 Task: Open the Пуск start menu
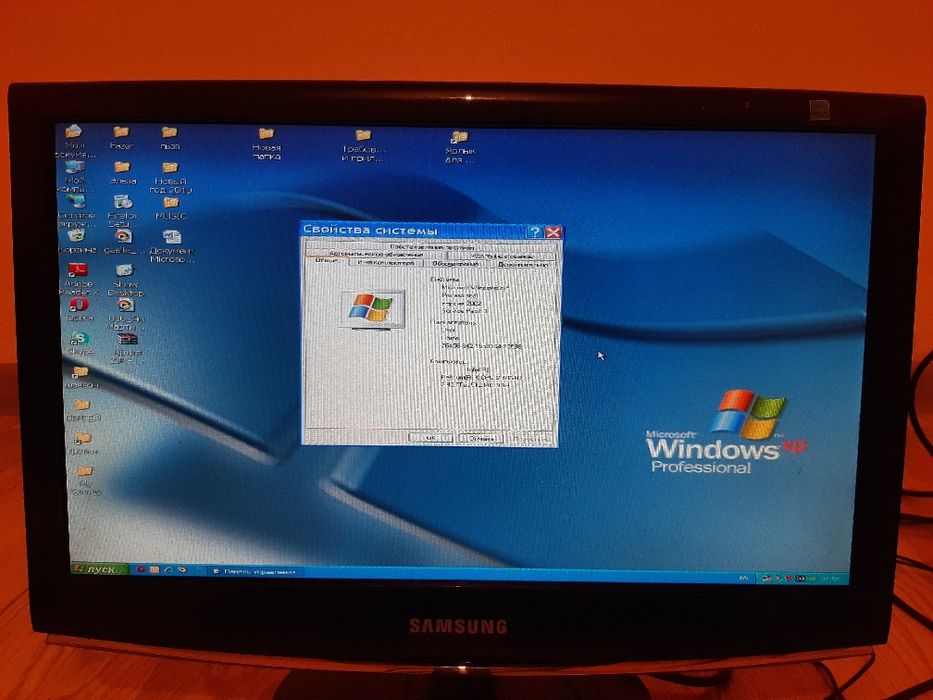[x=100, y=568]
